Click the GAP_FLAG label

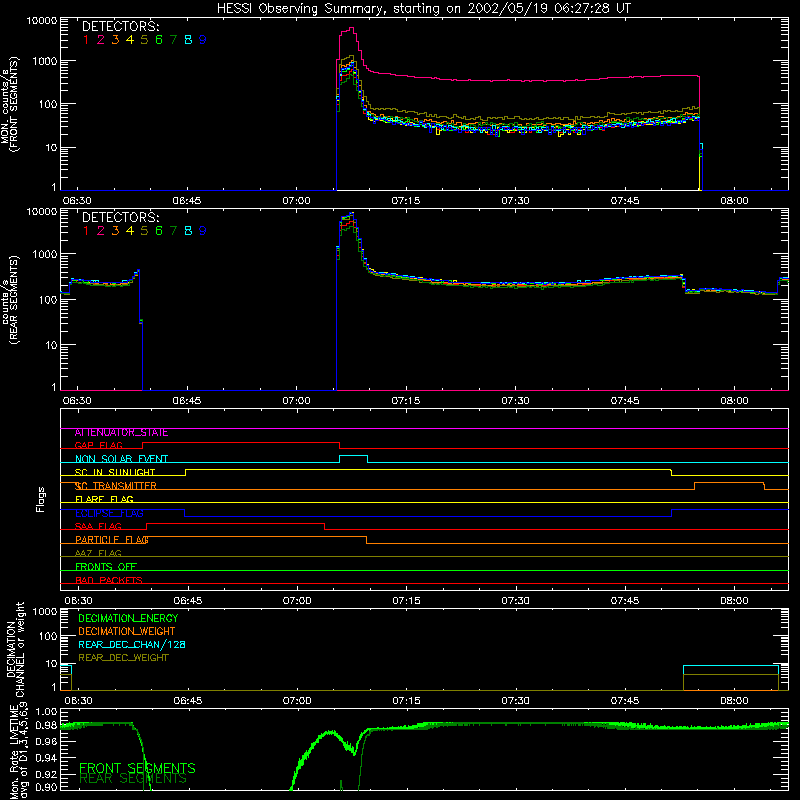pyautogui.click(x=98, y=445)
